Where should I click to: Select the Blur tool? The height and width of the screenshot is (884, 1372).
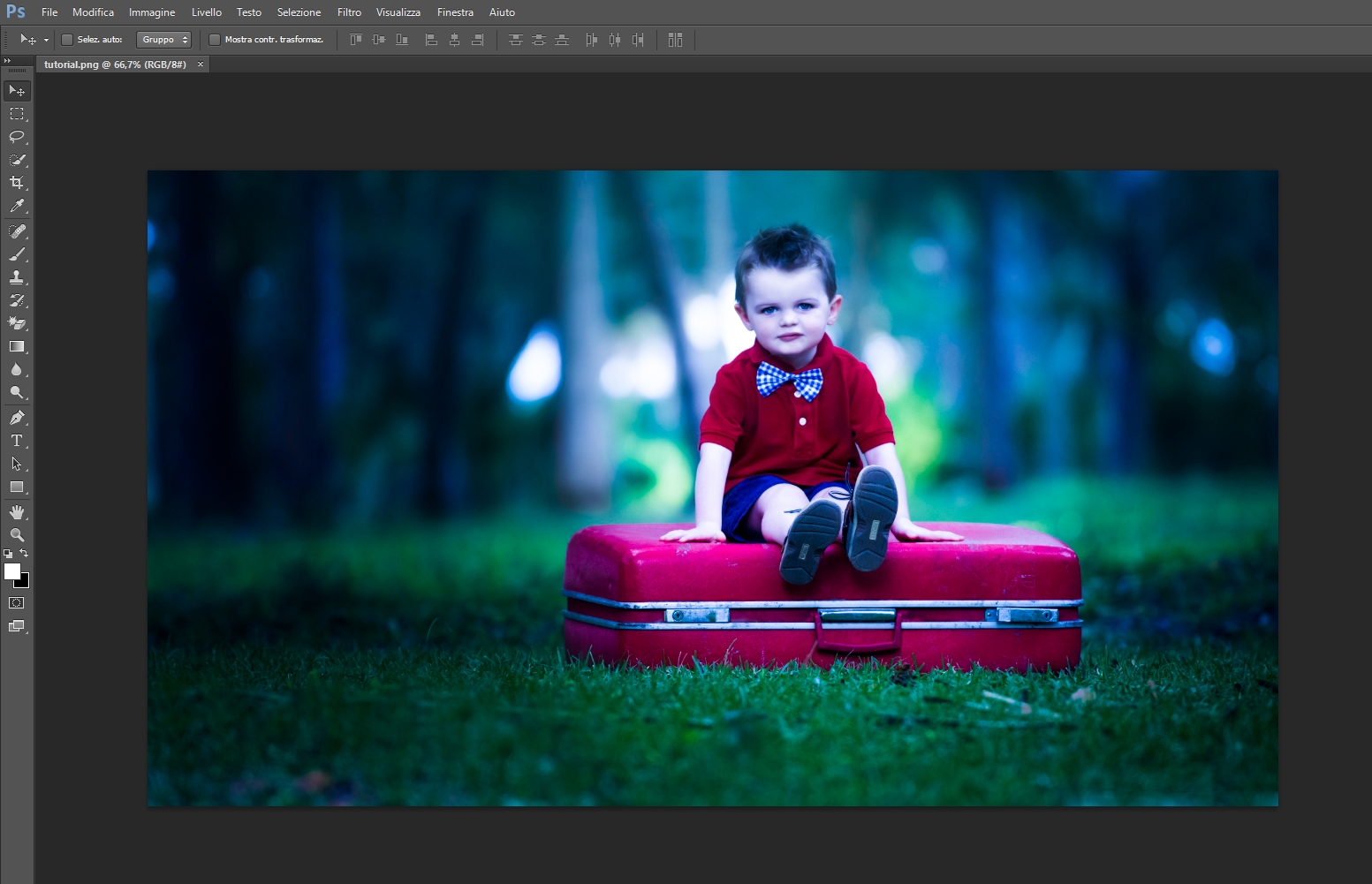point(17,369)
